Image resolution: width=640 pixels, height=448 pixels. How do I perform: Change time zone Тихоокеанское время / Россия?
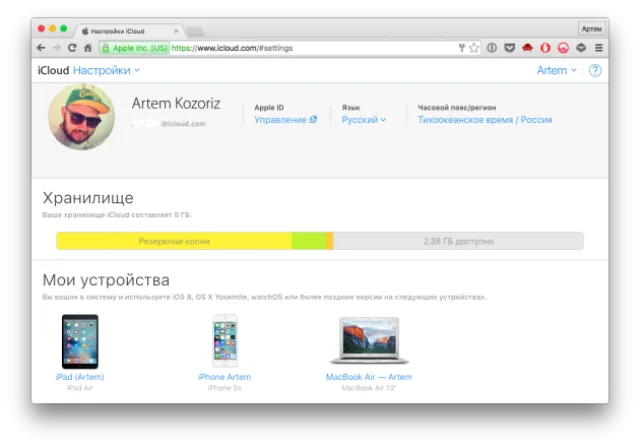coord(485,120)
